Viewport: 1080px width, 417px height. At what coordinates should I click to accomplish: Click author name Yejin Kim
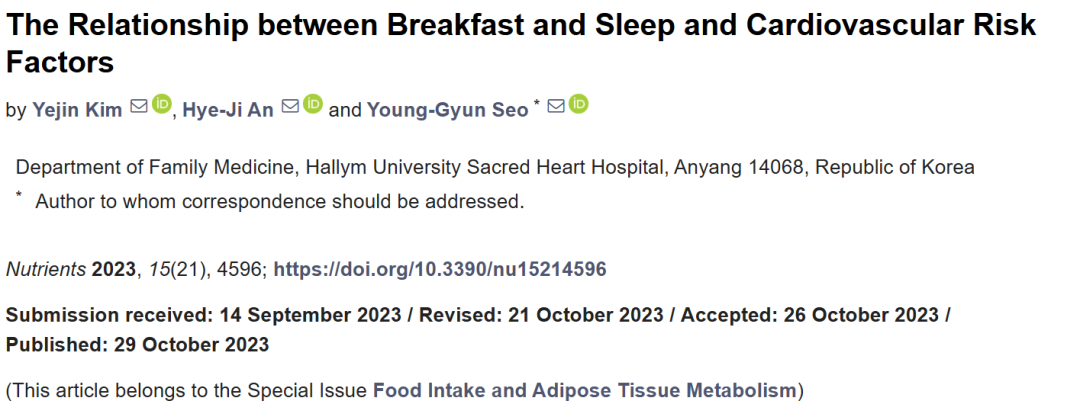(x=77, y=110)
